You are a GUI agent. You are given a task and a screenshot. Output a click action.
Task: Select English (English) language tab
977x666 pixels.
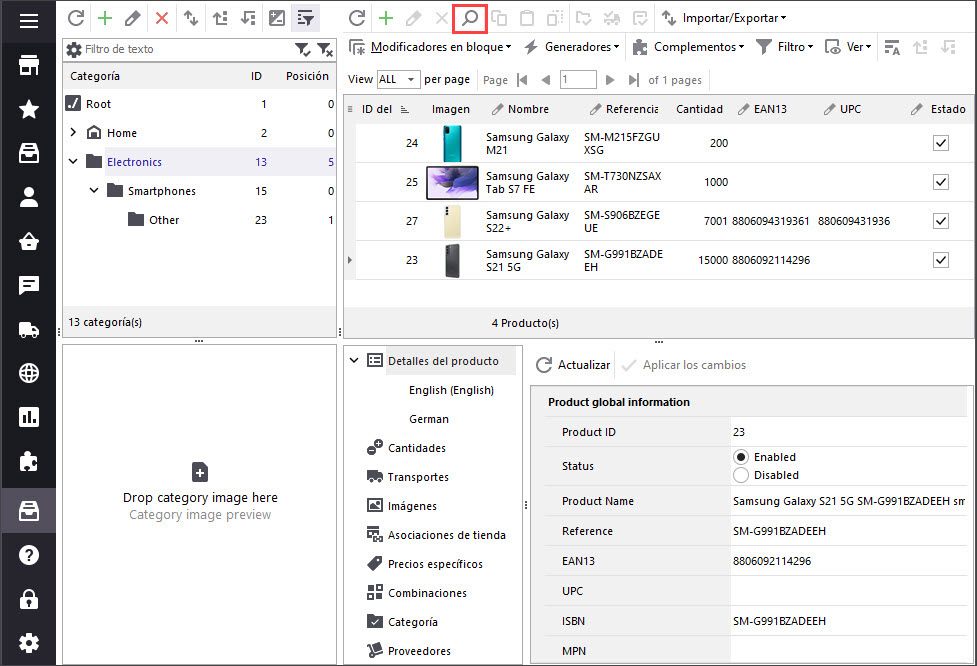(451, 390)
